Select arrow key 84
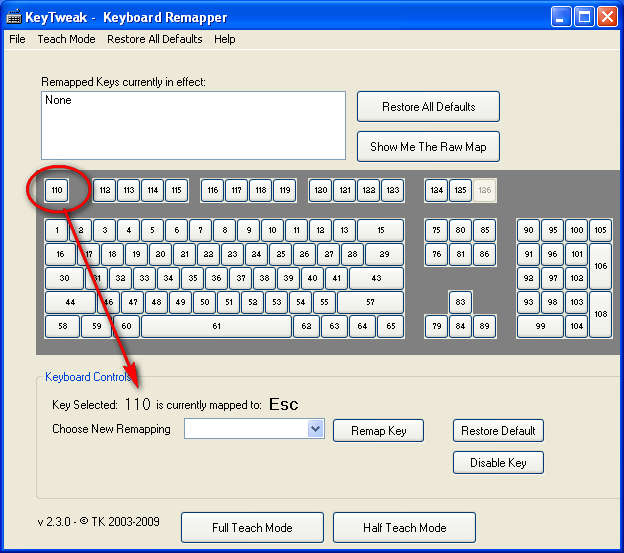The width and height of the screenshot is (624, 553). point(460,326)
